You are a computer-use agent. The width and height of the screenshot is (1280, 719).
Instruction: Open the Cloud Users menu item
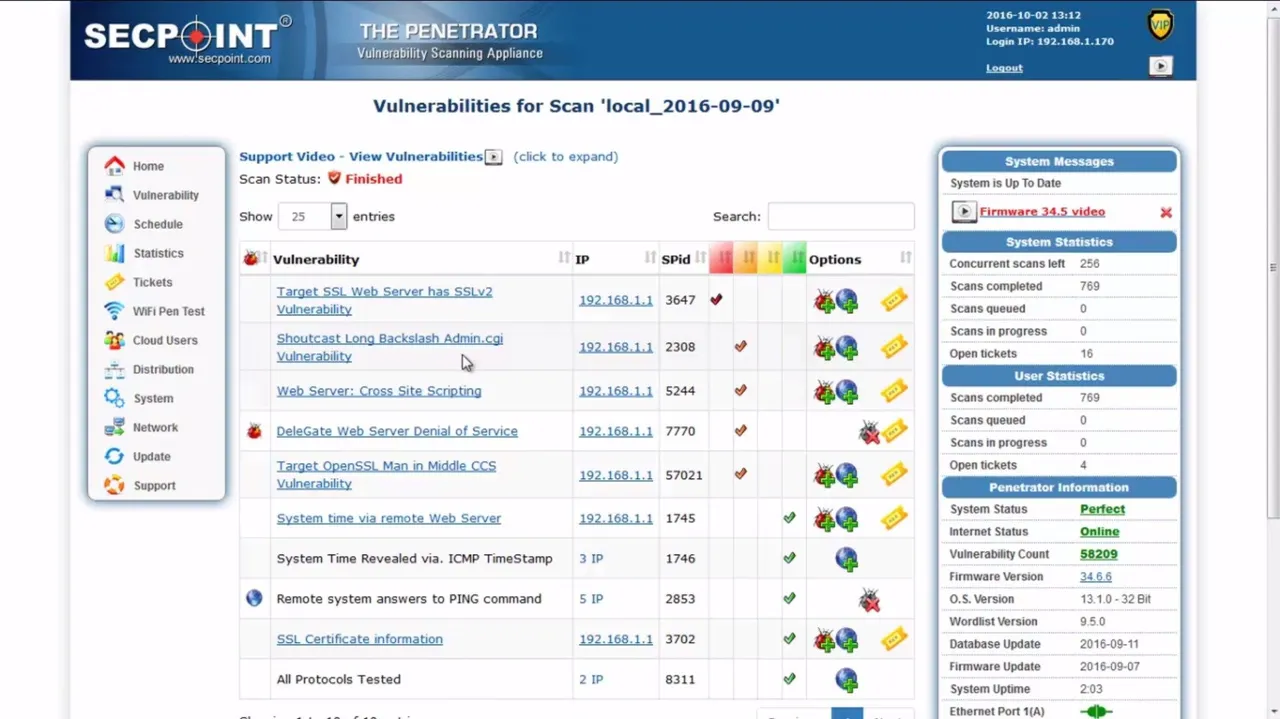tap(165, 340)
